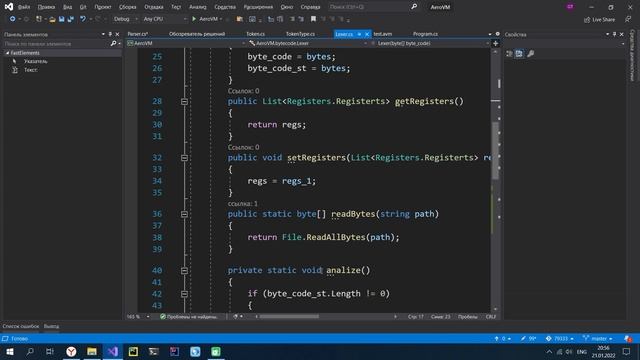The image size is (640, 360).
Task: Split the editor with plus icon
Action: (496, 43)
